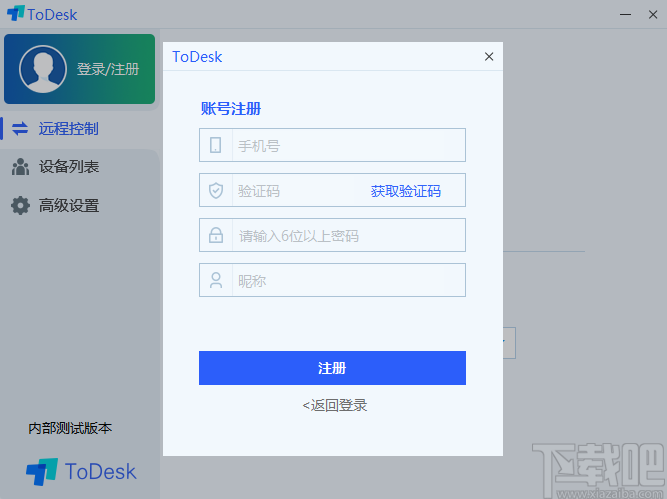Open the 设备列表 sidebar tab
Viewport: 667px width, 499px height.
click(x=69, y=166)
